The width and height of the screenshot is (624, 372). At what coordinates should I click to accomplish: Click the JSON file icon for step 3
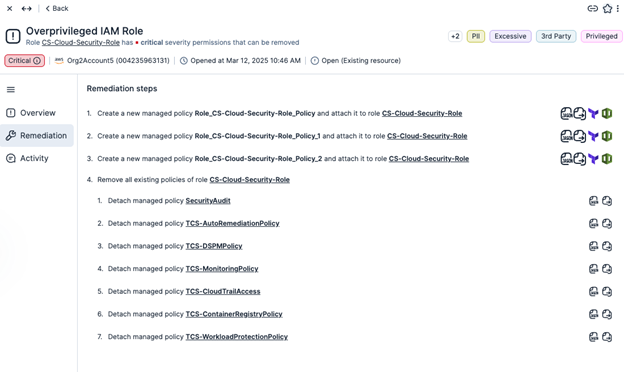pos(566,159)
